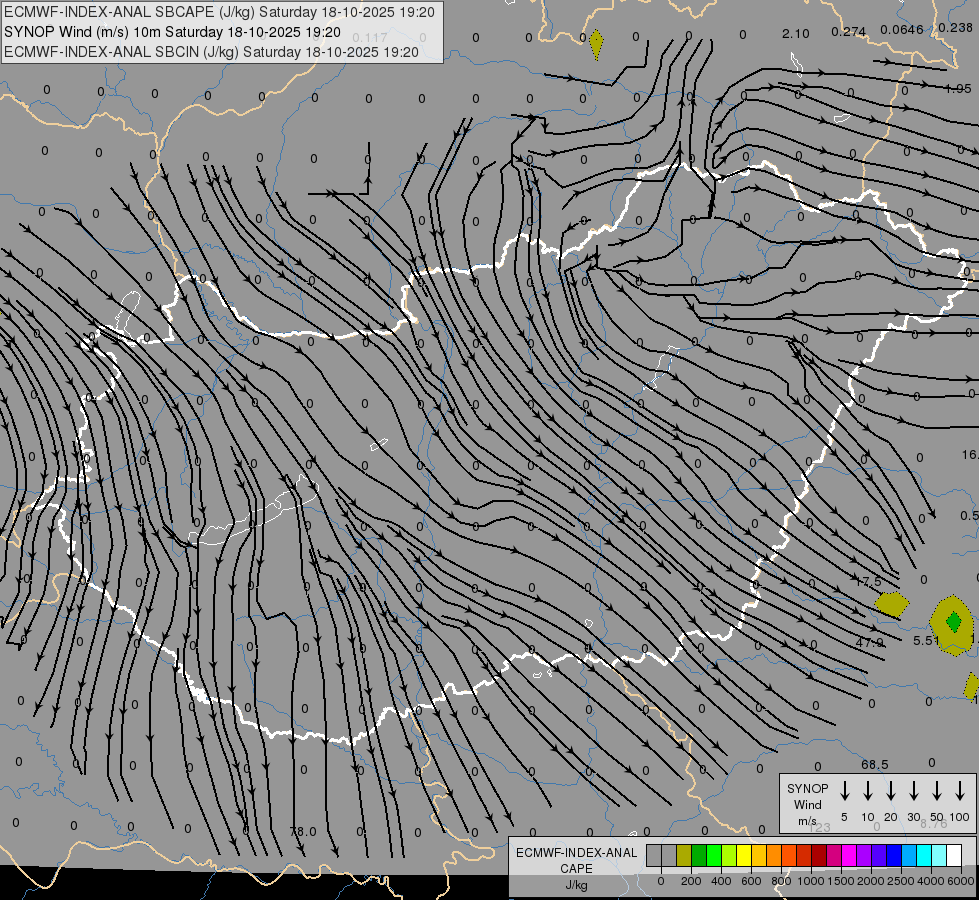Pick the bright green swatch in the CAPE scale
The width and height of the screenshot is (979, 900).
point(714,855)
